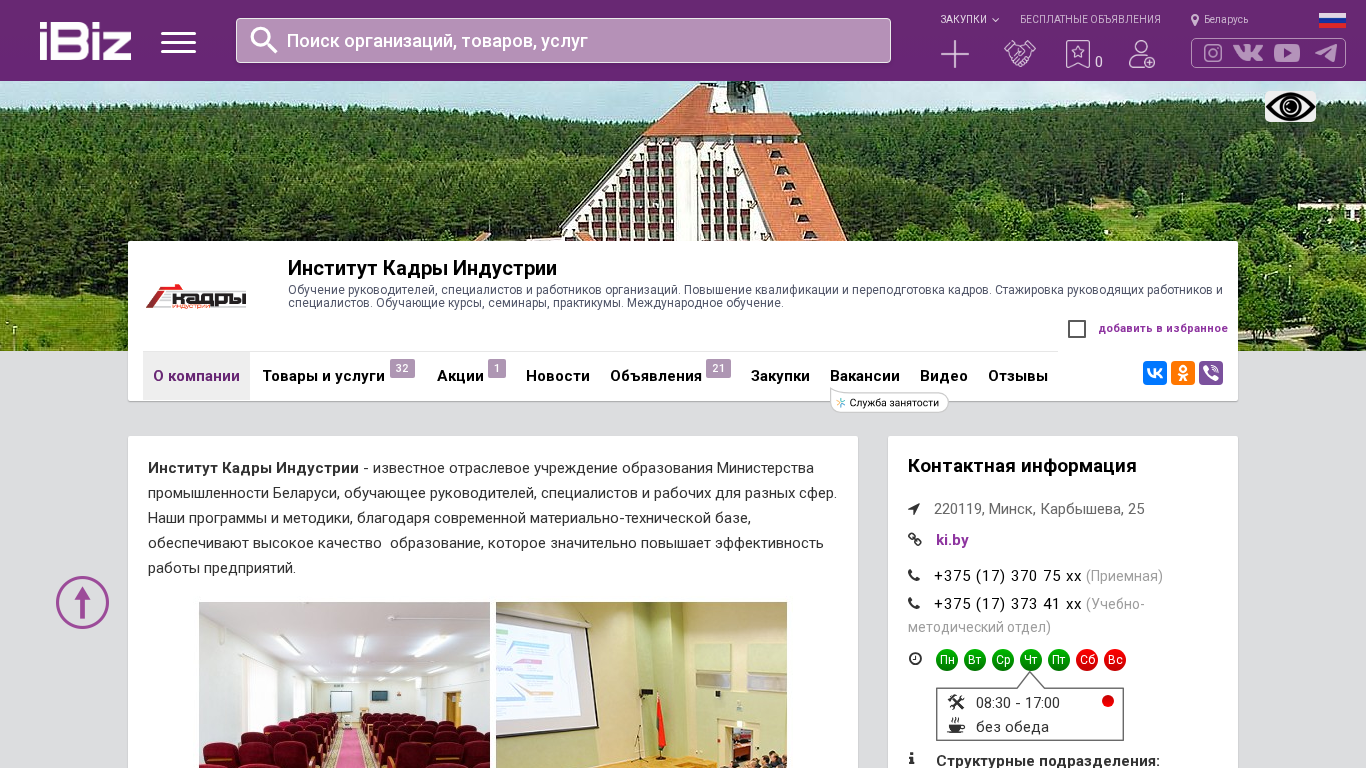Click Служба занятости badge
This screenshot has width=1366, height=768.
coord(889,403)
